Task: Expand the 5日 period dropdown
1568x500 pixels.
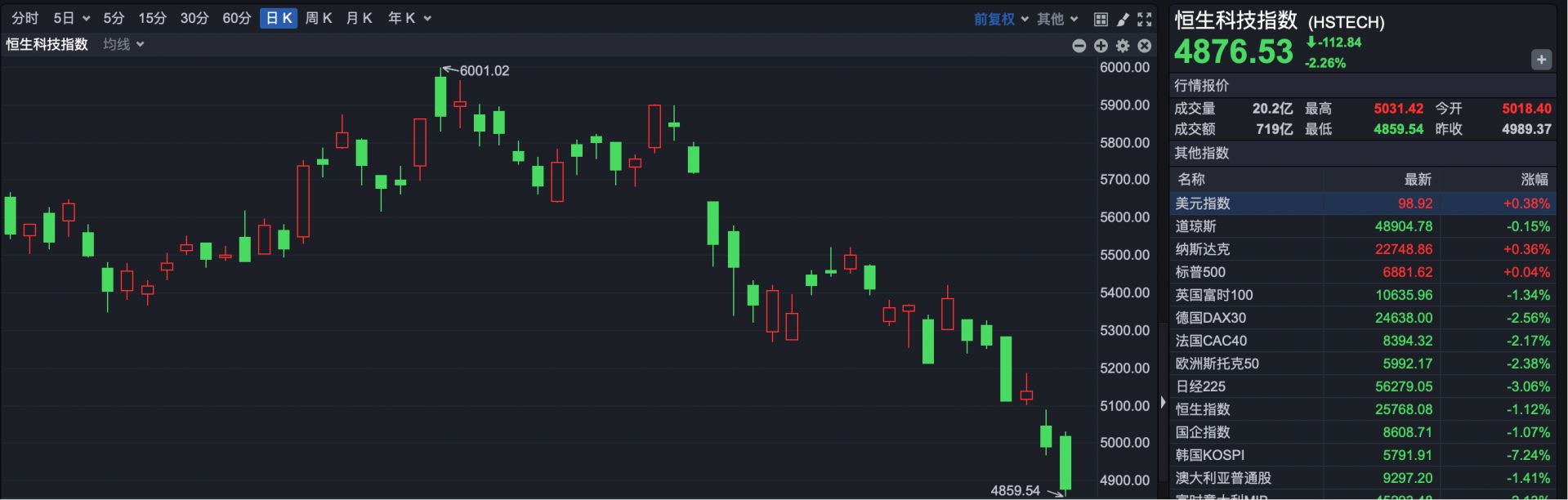Action: pos(71,18)
